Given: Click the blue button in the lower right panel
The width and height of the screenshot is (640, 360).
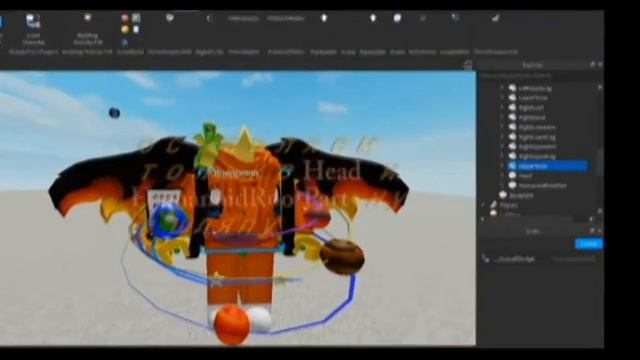Looking at the screenshot, I should (589, 244).
